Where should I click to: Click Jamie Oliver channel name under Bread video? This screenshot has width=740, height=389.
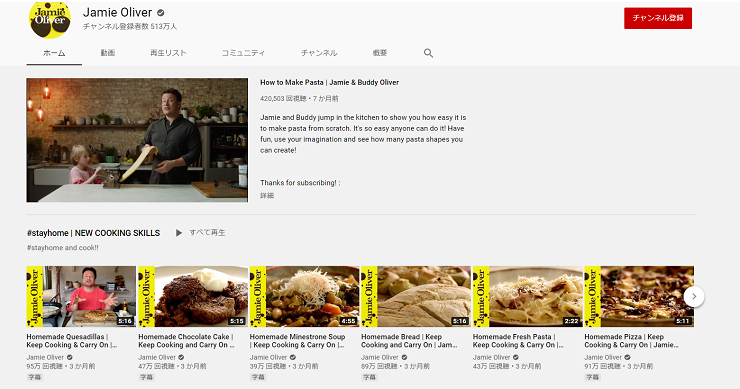coord(379,357)
